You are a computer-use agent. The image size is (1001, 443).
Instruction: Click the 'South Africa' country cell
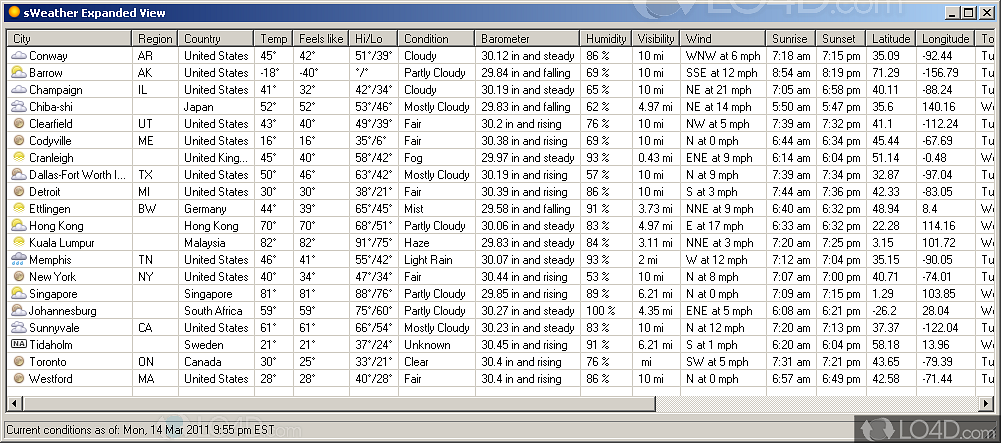(x=213, y=311)
